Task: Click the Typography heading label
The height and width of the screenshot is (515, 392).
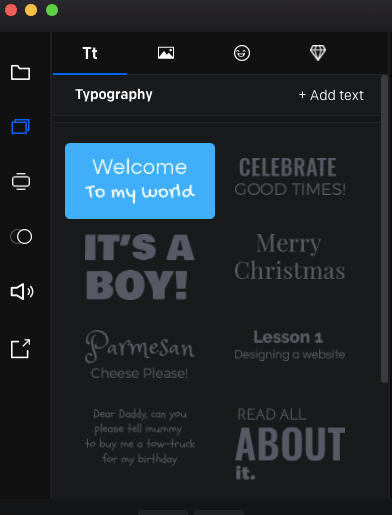Action: [x=114, y=95]
